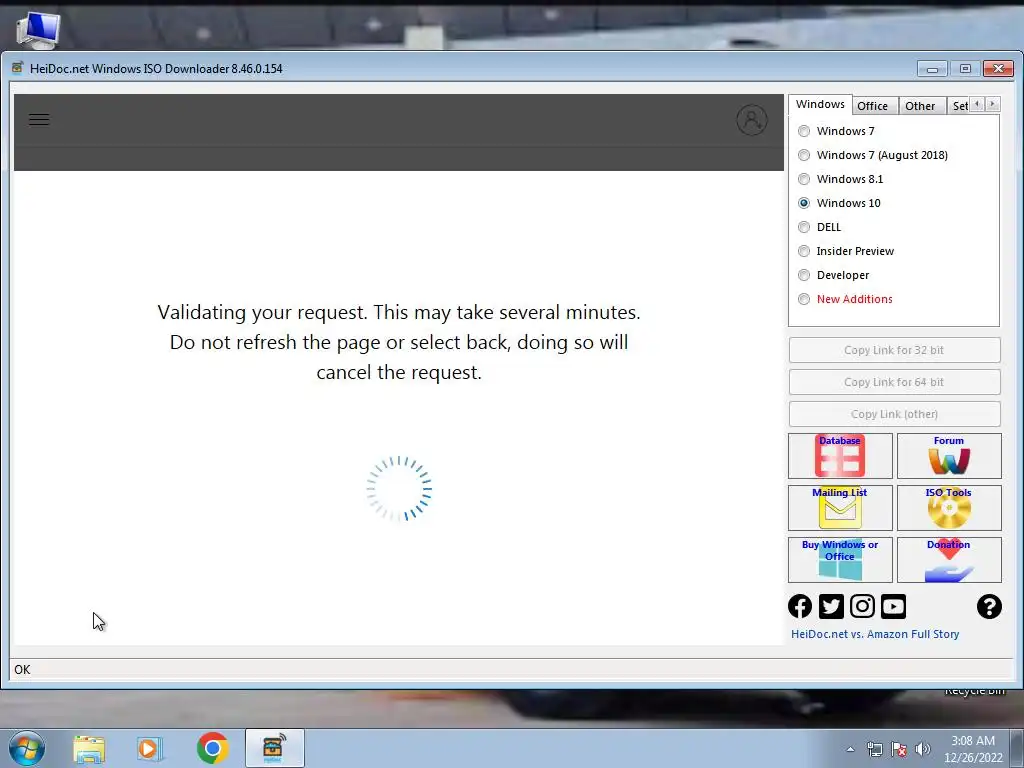Click the taskbar clock showing 3:08 AM

point(973,749)
